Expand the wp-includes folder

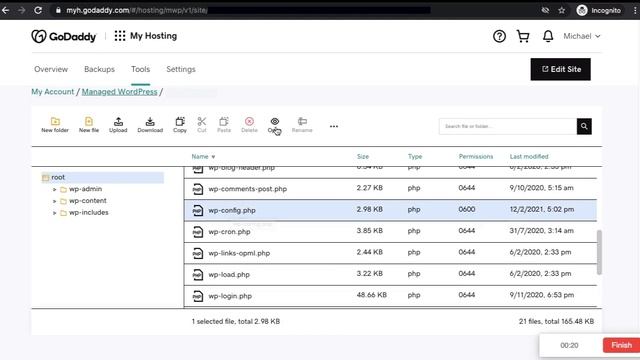click(x=54, y=213)
